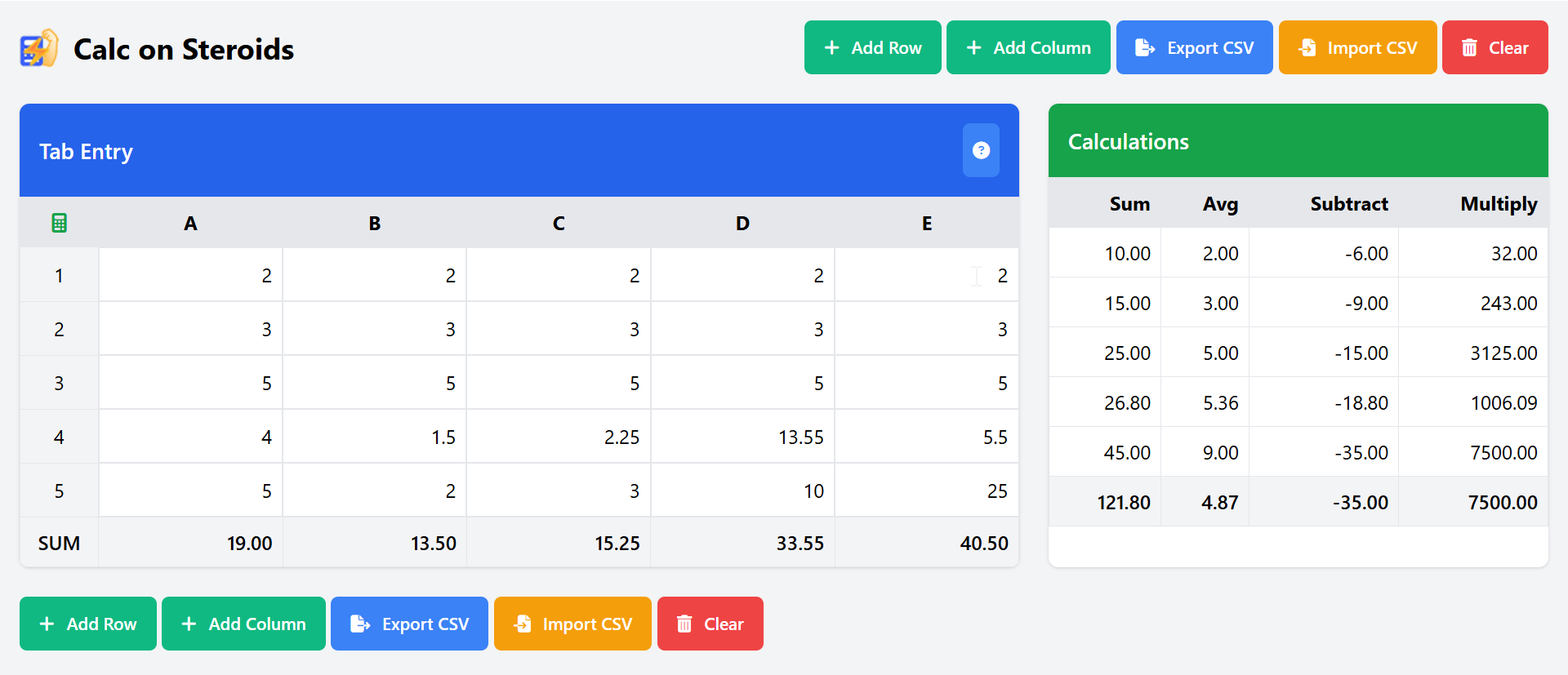Click the bottom Add Column button
The image size is (1568, 675).
pyautogui.click(x=243, y=624)
